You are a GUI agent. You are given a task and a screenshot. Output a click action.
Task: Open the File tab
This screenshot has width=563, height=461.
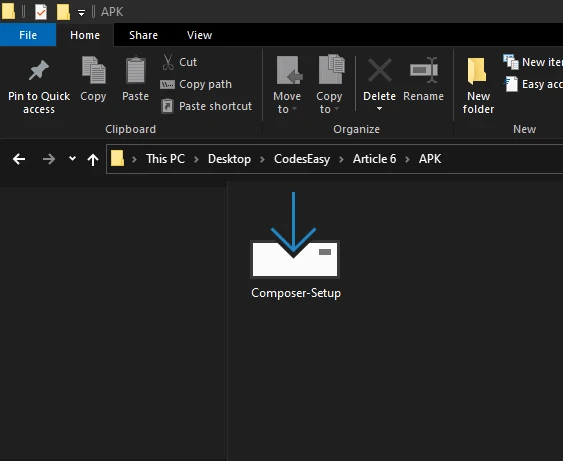coord(28,35)
